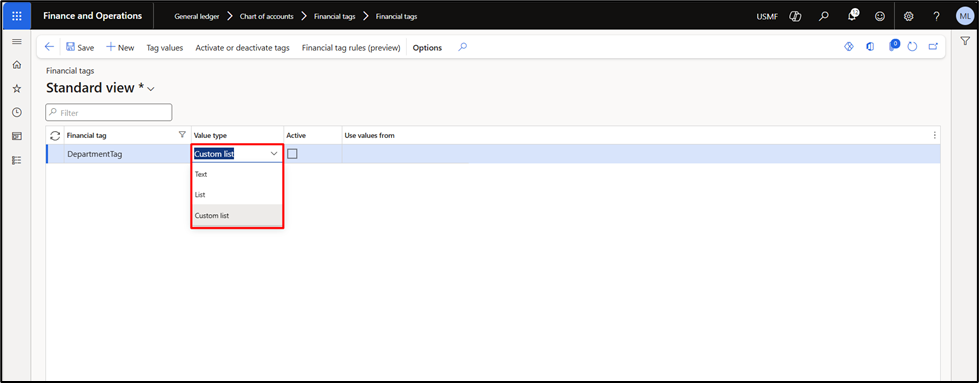Click the Tag values button
The image size is (979, 383).
pyautogui.click(x=165, y=47)
